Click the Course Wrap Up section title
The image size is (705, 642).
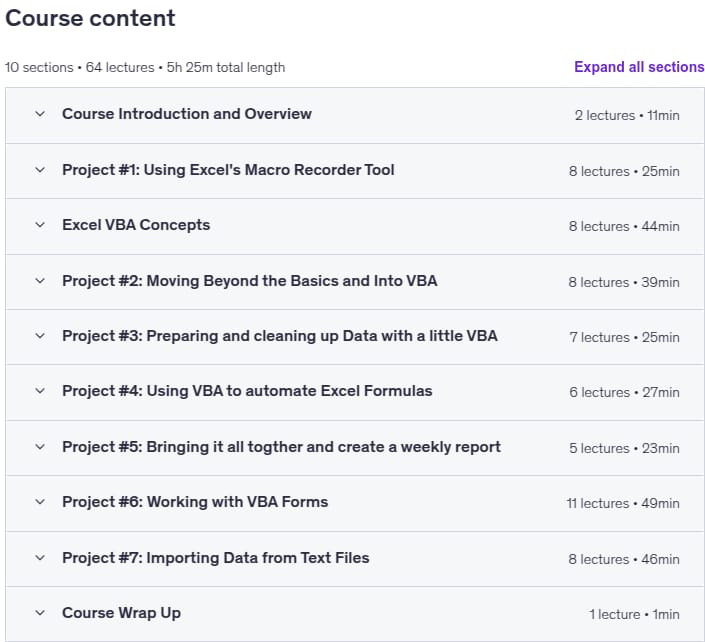click(x=121, y=613)
